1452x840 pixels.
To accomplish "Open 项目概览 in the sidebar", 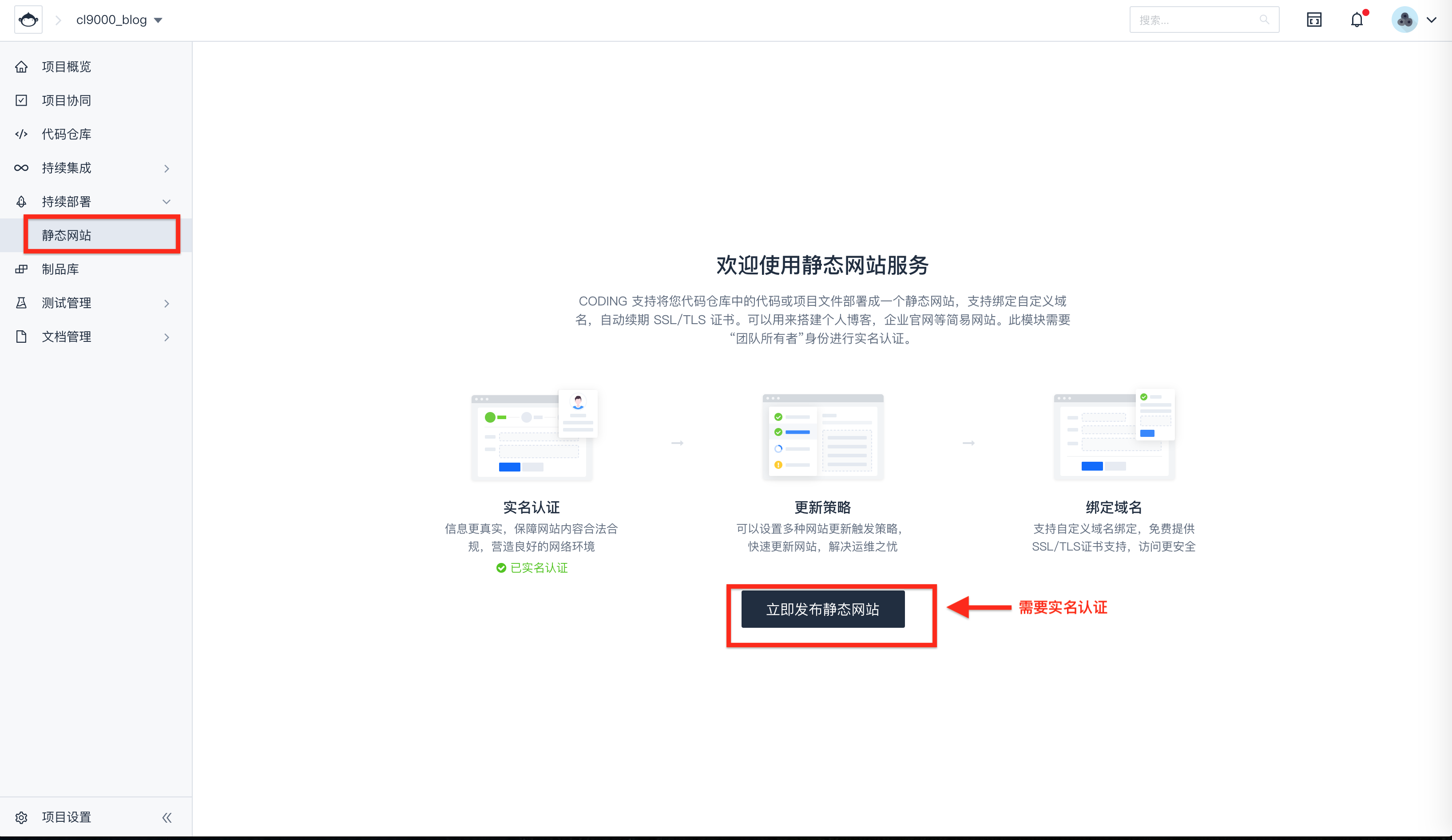I will (66, 67).
